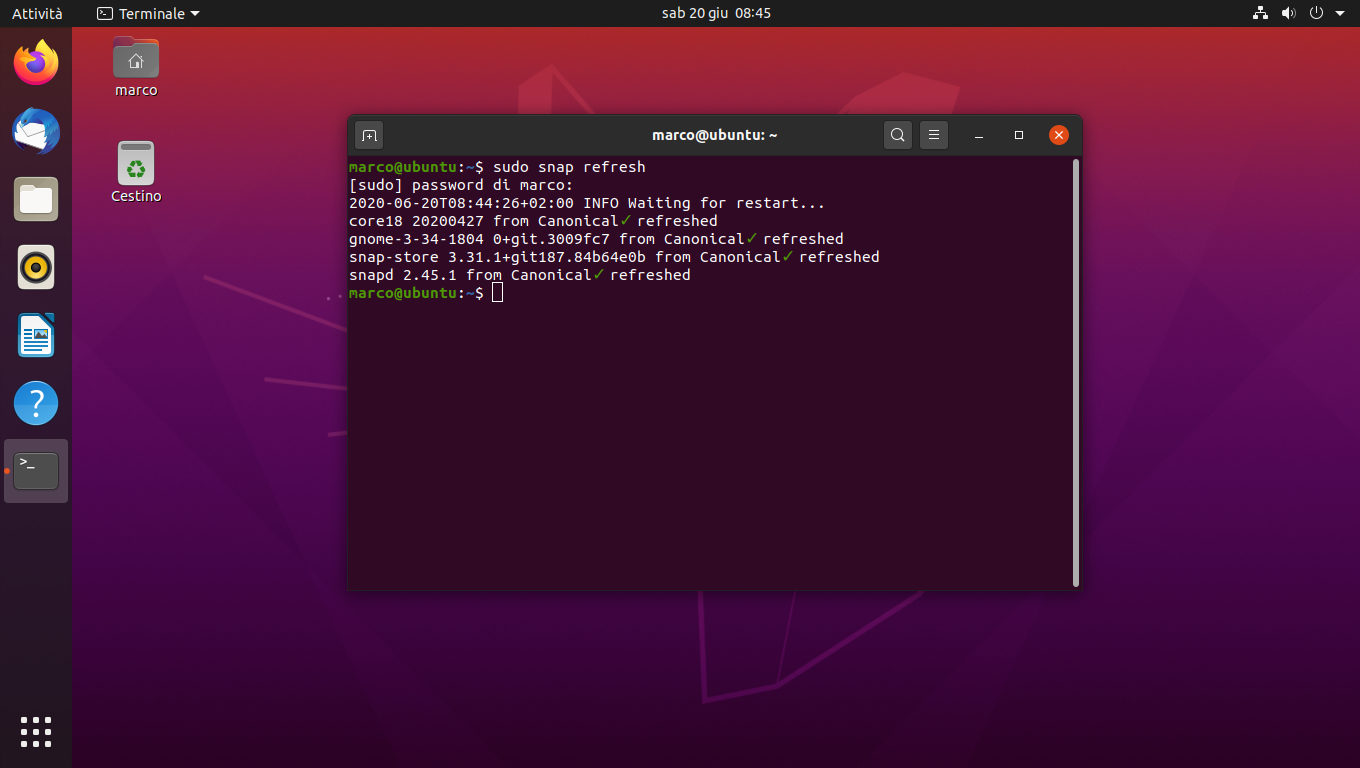
Task: Launch Thunderbird mail from the dock
Action: tap(36, 131)
